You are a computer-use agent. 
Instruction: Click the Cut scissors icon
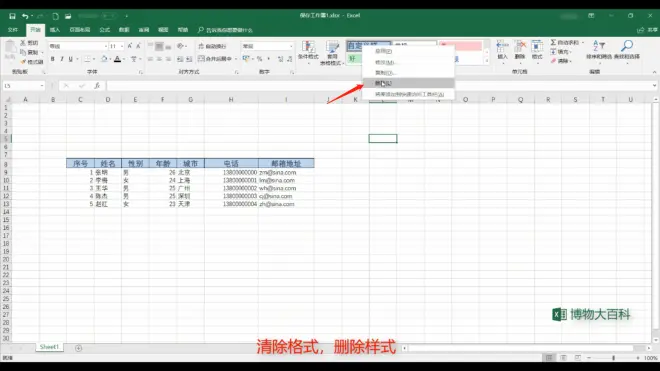pos(23,43)
